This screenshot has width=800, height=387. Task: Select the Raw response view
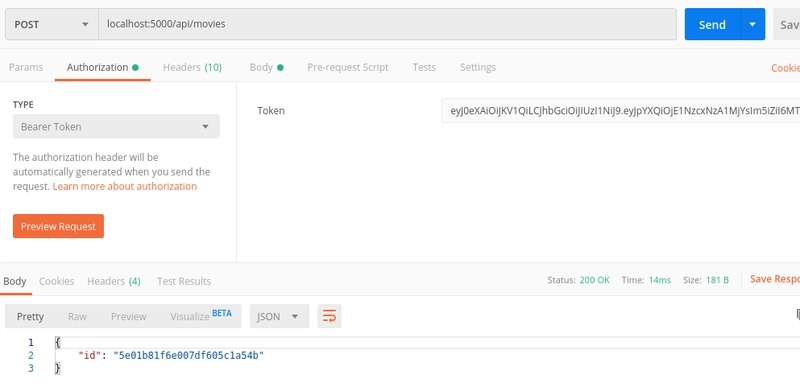tap(77, 316)
